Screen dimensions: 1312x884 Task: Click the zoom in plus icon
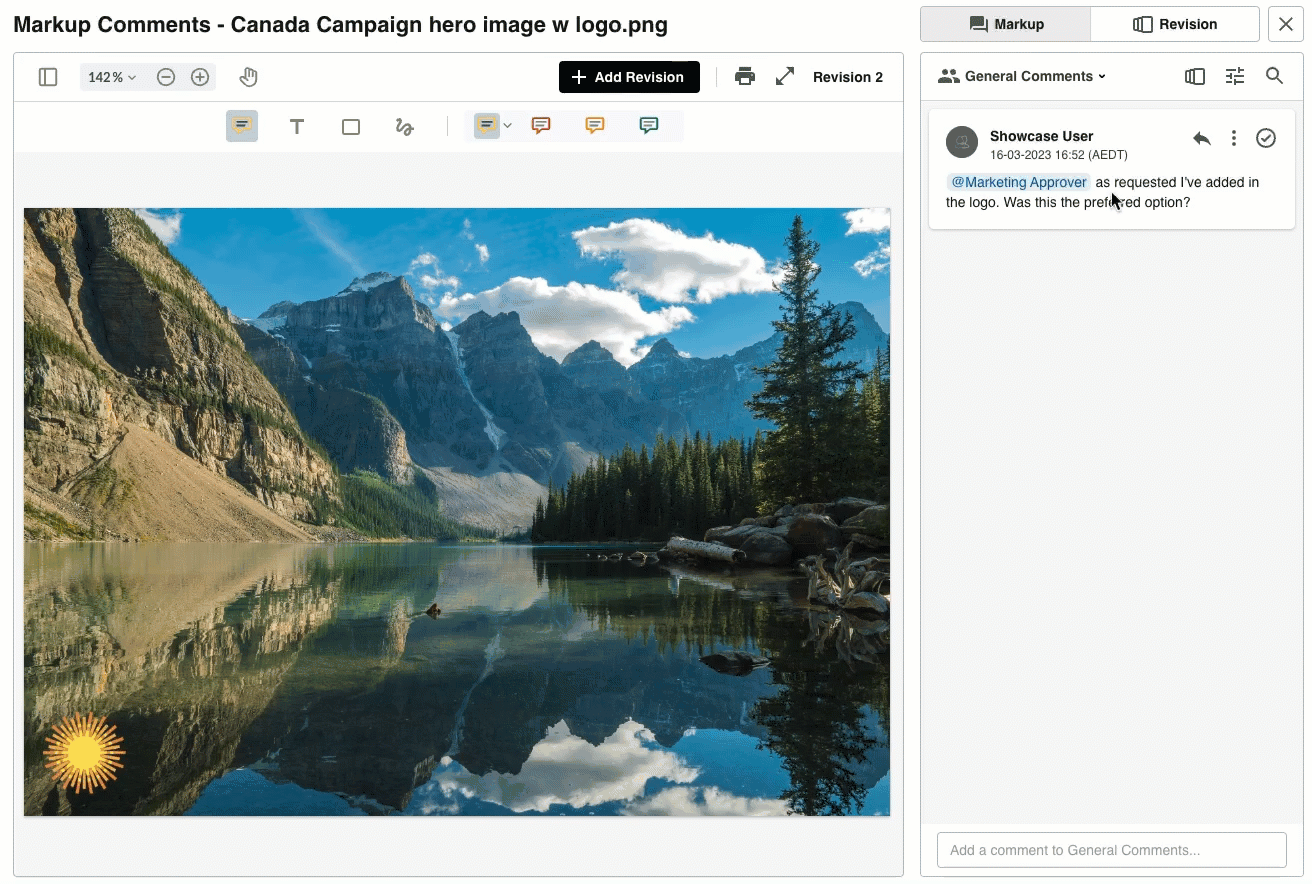[200, 77]
